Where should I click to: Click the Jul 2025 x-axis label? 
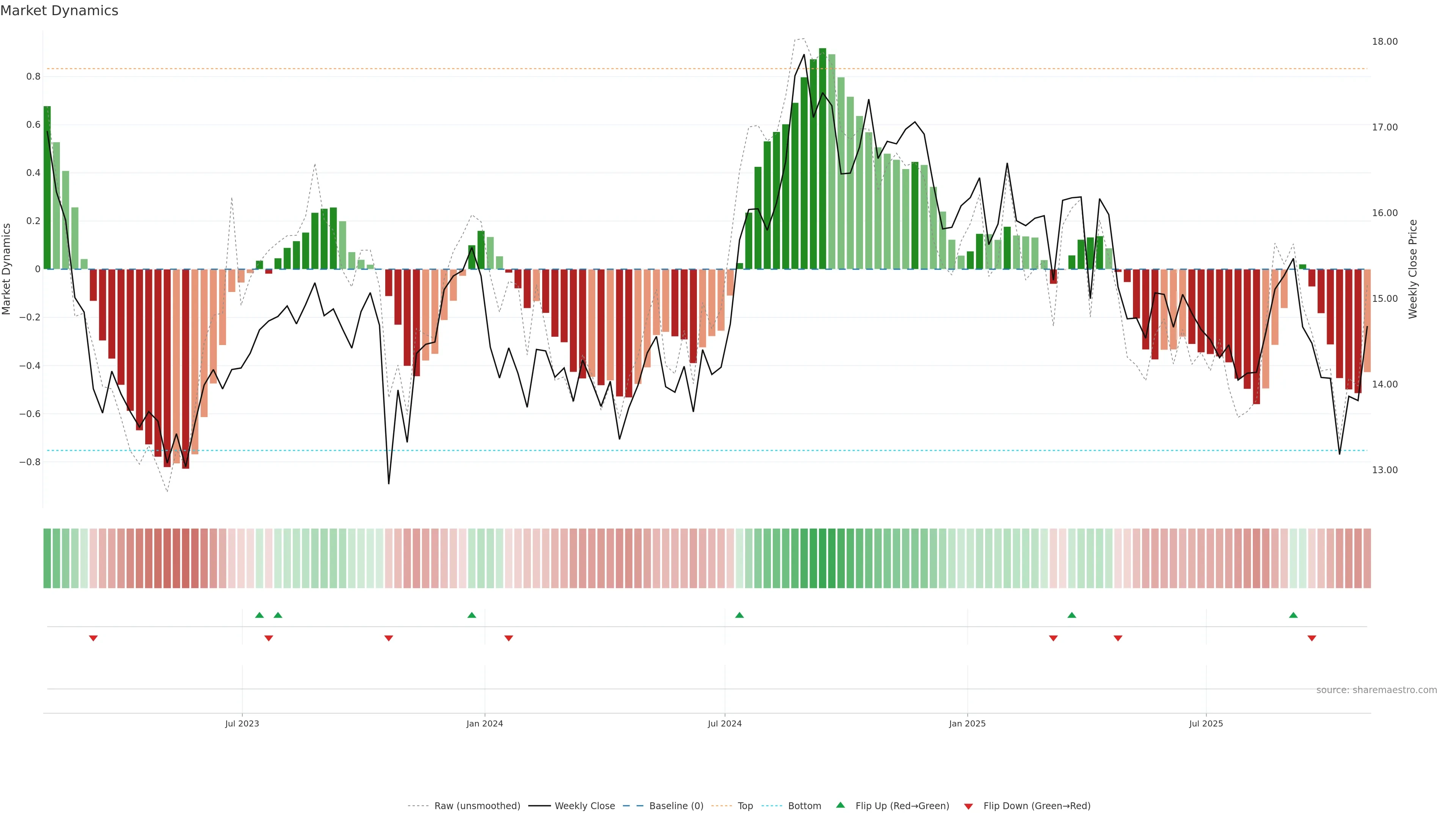pyautogui.click(x=1206, y=723)
